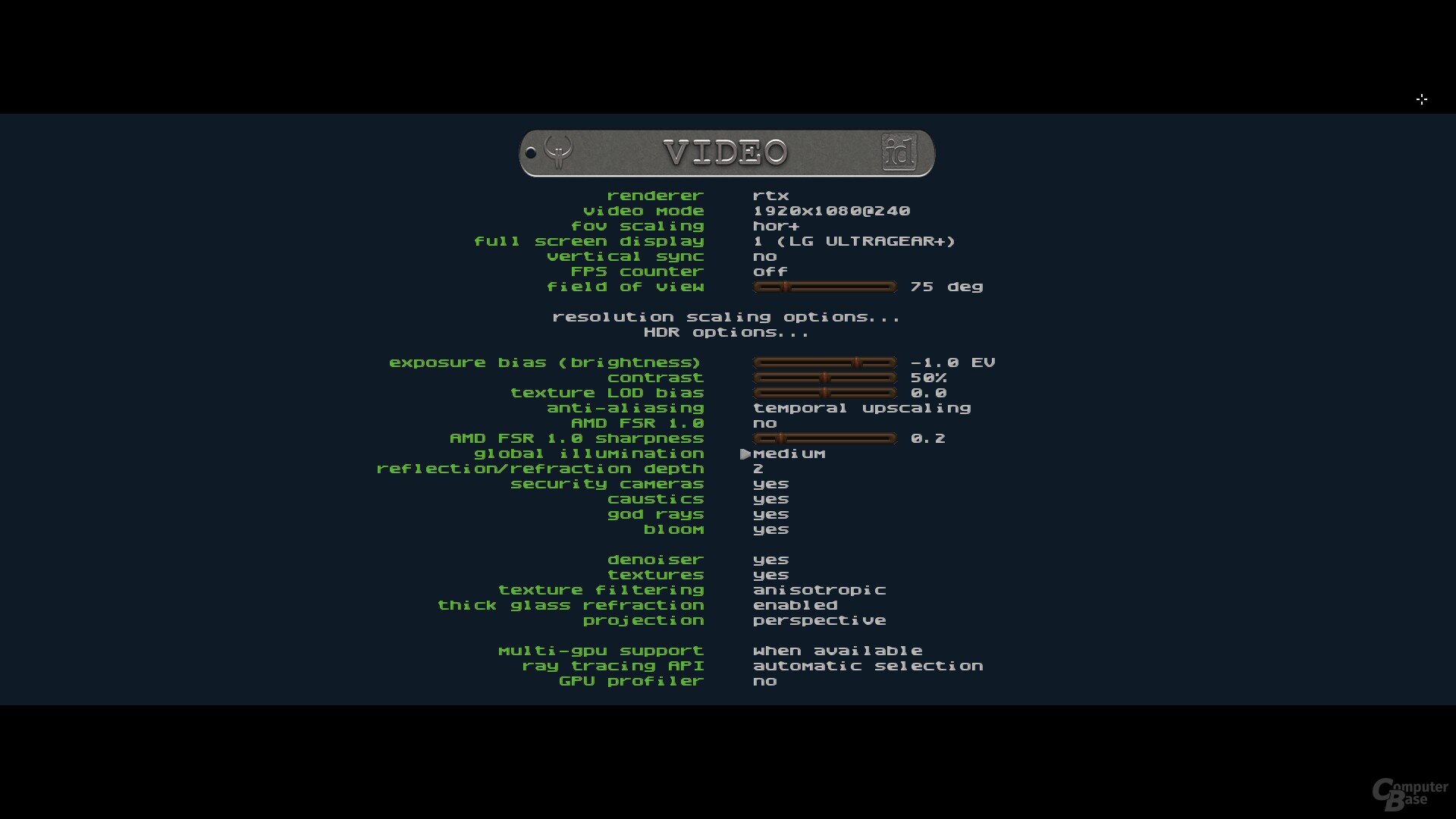Change the texture filtering anisotropic option
The width and height of the screenshot is (1456, 819).
(819, 590)
